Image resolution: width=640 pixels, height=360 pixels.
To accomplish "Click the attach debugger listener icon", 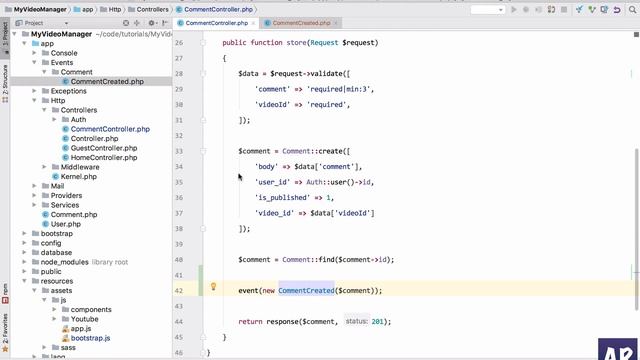I will click(551, 9).
